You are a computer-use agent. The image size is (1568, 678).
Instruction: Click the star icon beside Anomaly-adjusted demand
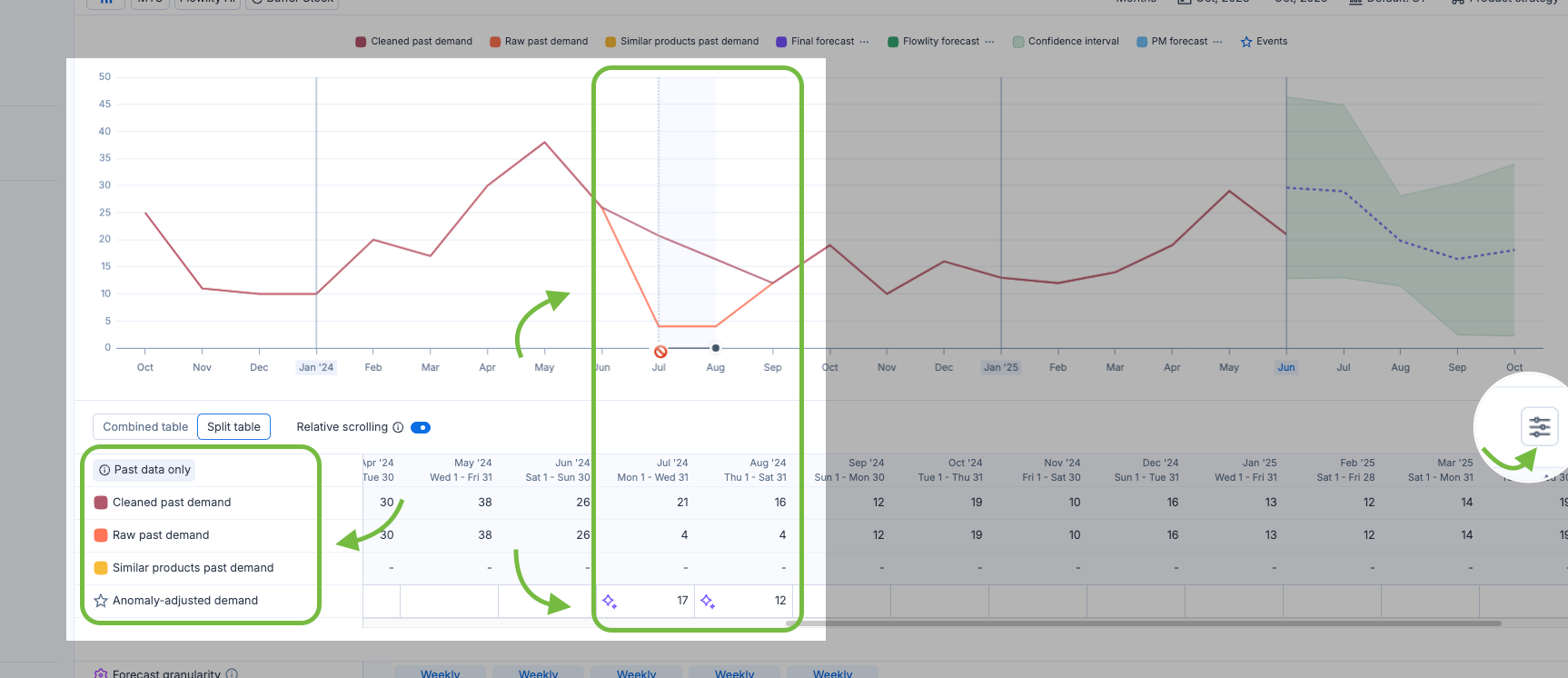pyautogui.click(x=101, y=601)
